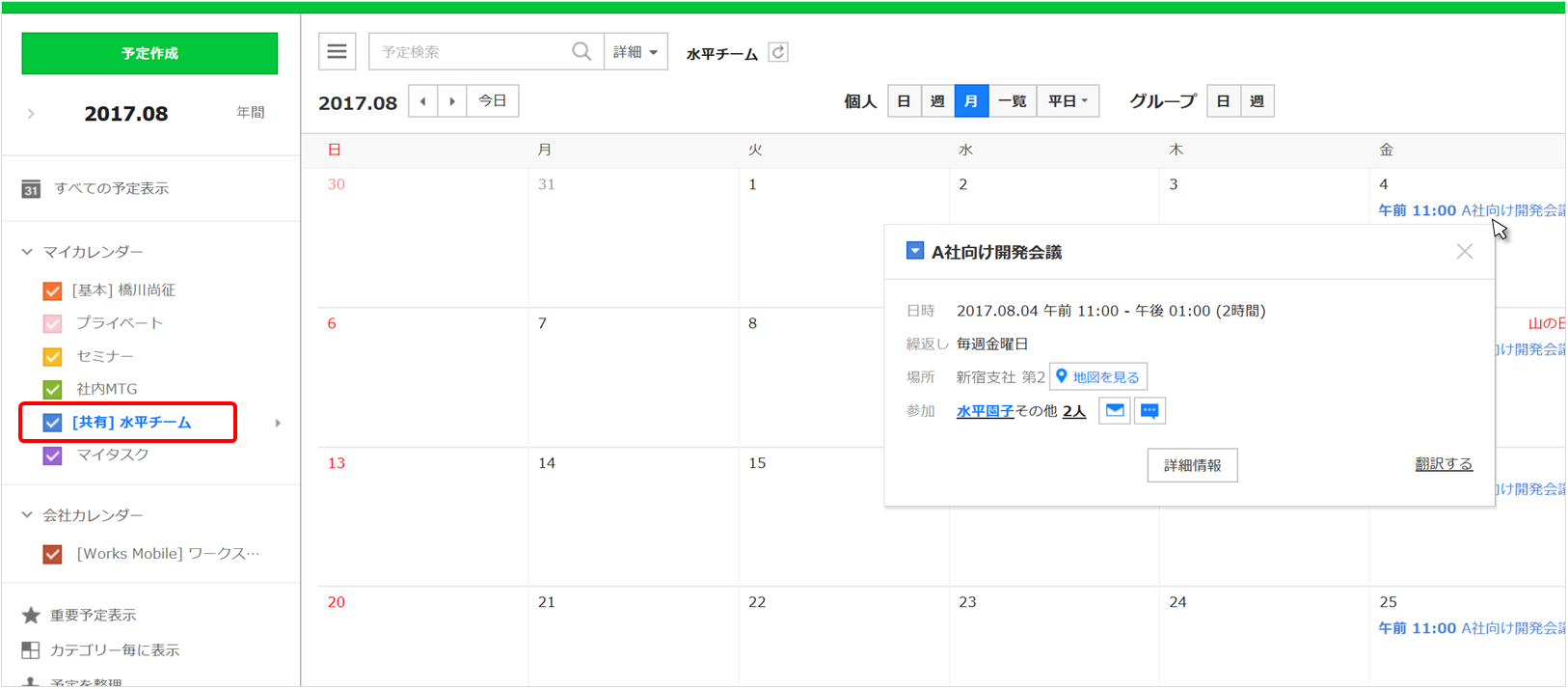Collapse the マイカレンダー section
The width and height of the screenshot is (1568, 689).
coord(27,252)
